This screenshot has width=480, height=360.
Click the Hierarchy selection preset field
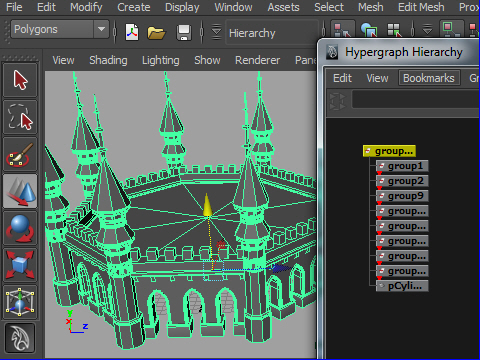[x=271, y=33]
